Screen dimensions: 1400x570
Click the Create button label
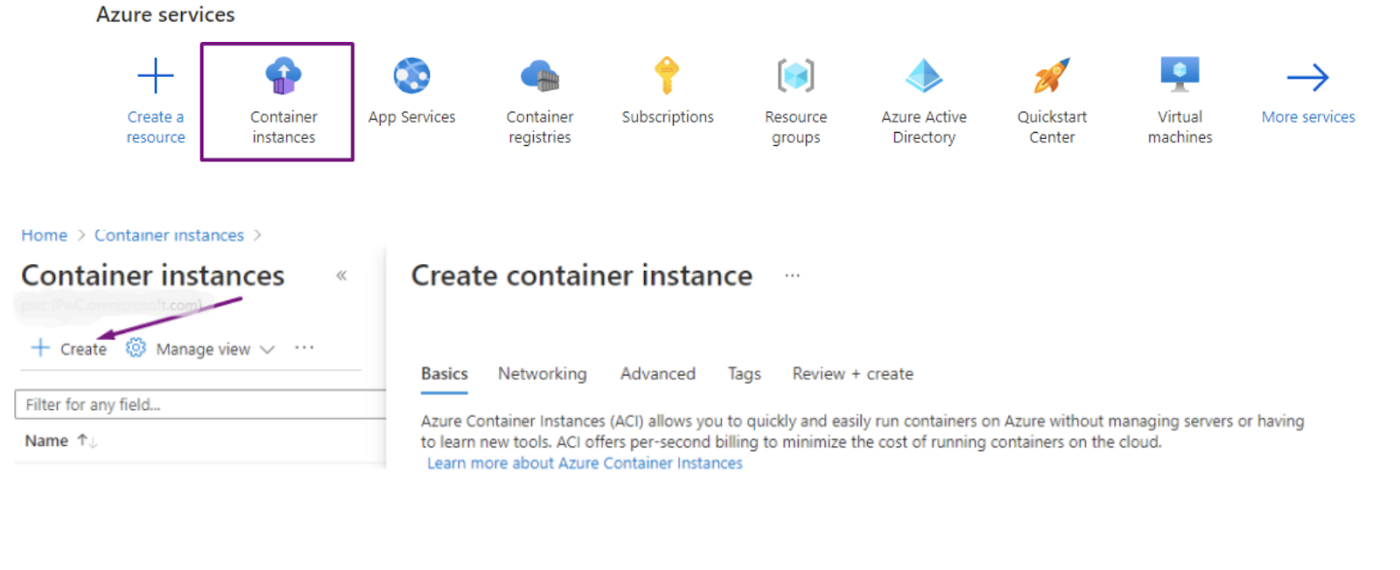tap(83, 349)
